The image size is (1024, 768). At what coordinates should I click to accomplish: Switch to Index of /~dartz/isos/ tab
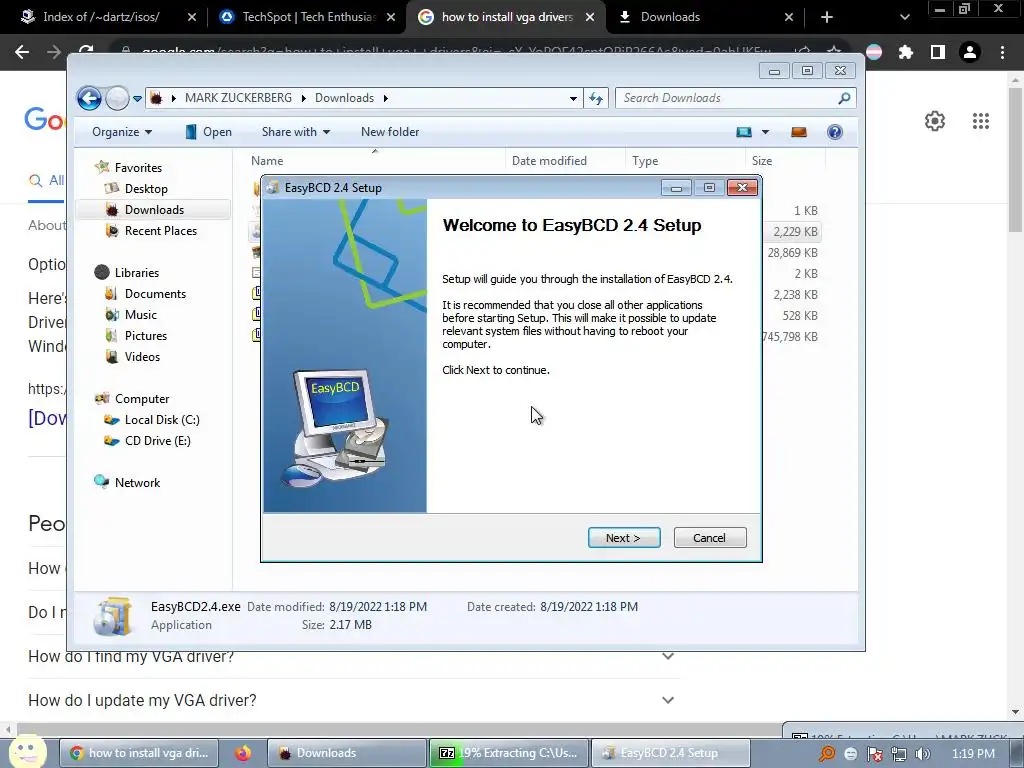click(x=101, y=17)
